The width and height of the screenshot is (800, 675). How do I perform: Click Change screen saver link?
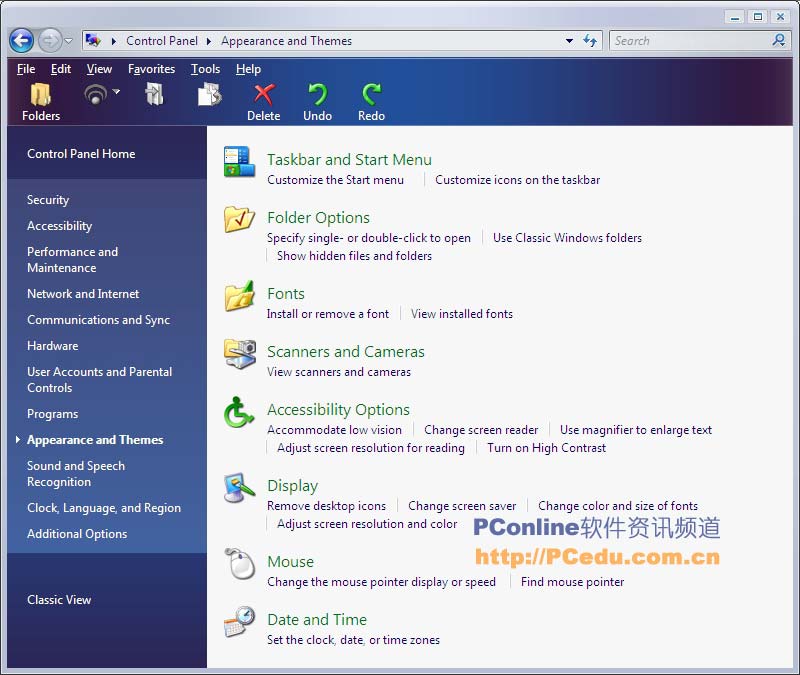462,506
